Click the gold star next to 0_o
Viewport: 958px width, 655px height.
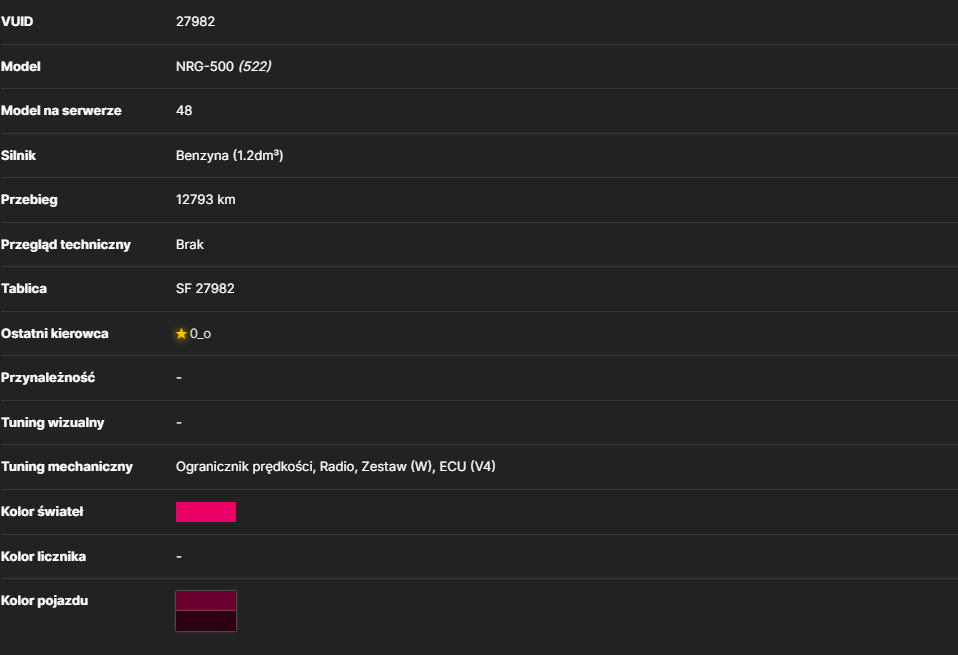(181, 334)
